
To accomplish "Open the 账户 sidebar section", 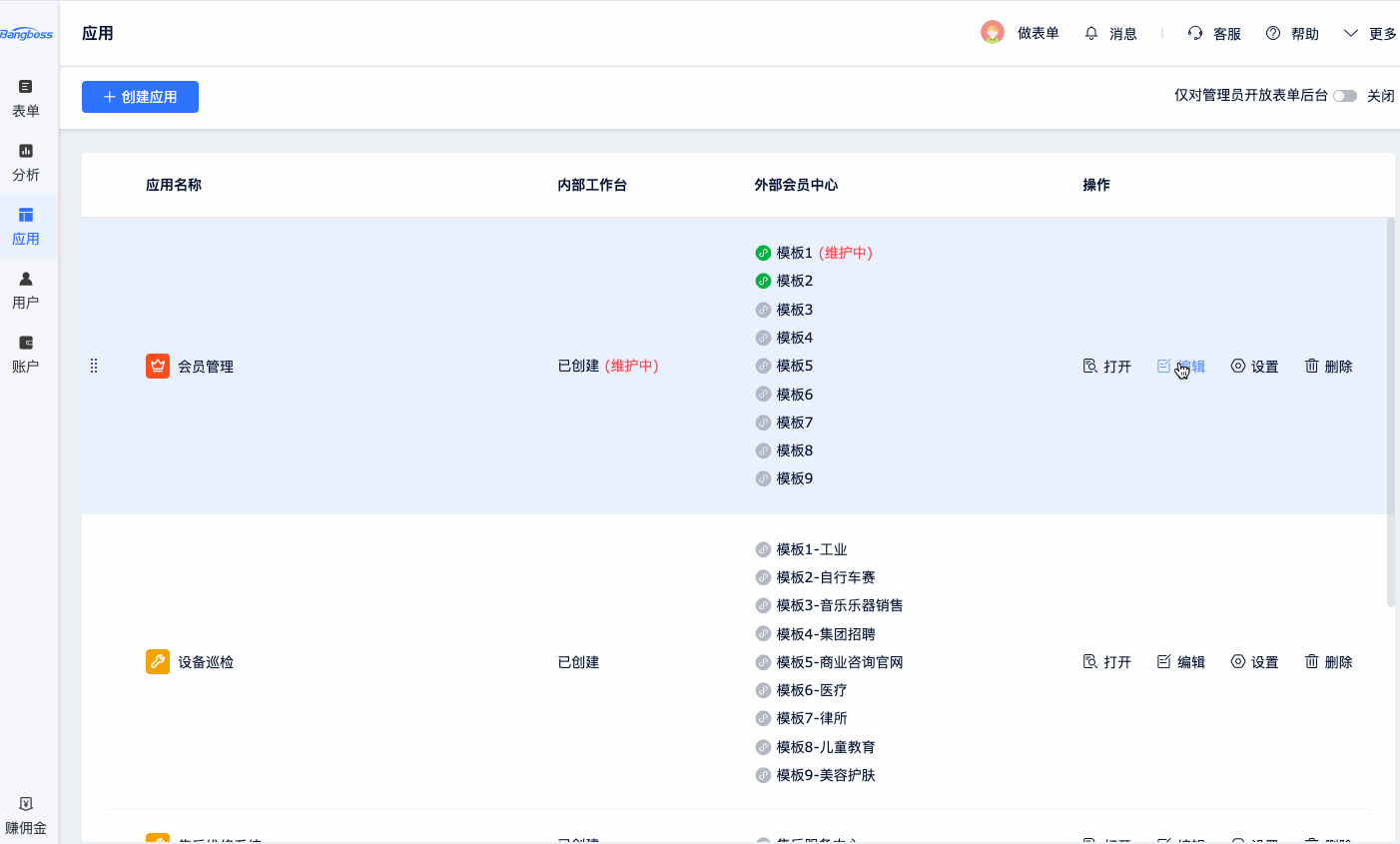I will 26,354.
